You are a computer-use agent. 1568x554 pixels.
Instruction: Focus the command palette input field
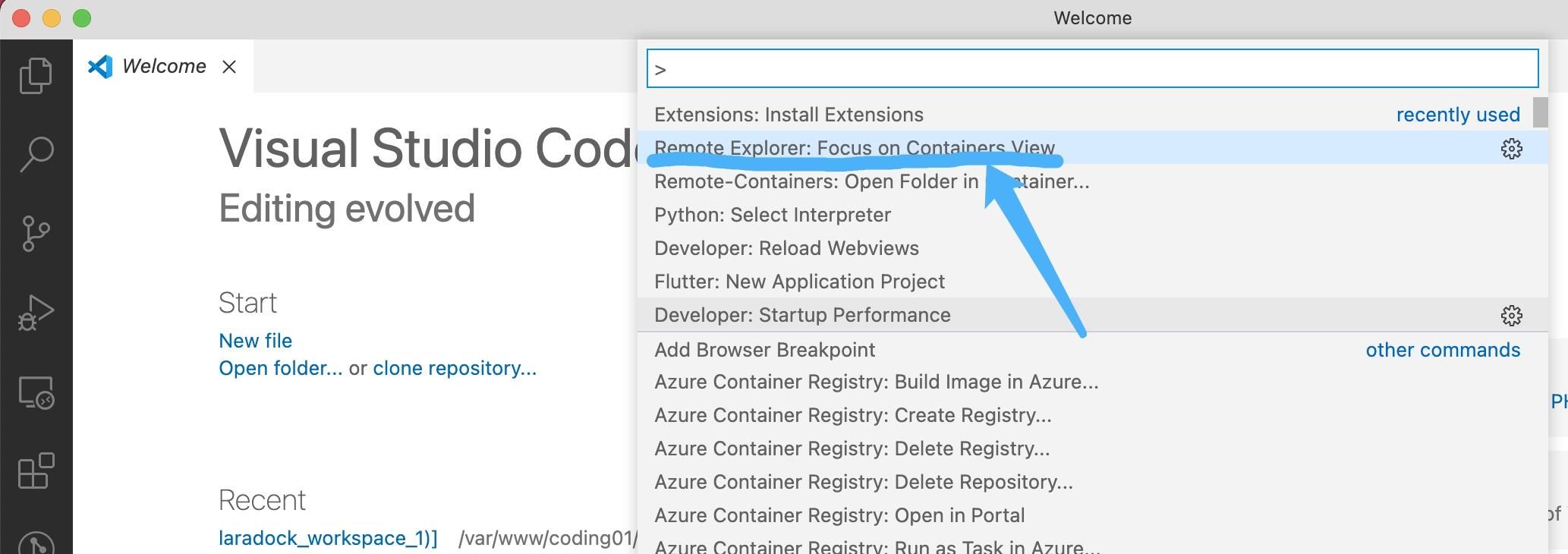click(x=1092, y=69)
